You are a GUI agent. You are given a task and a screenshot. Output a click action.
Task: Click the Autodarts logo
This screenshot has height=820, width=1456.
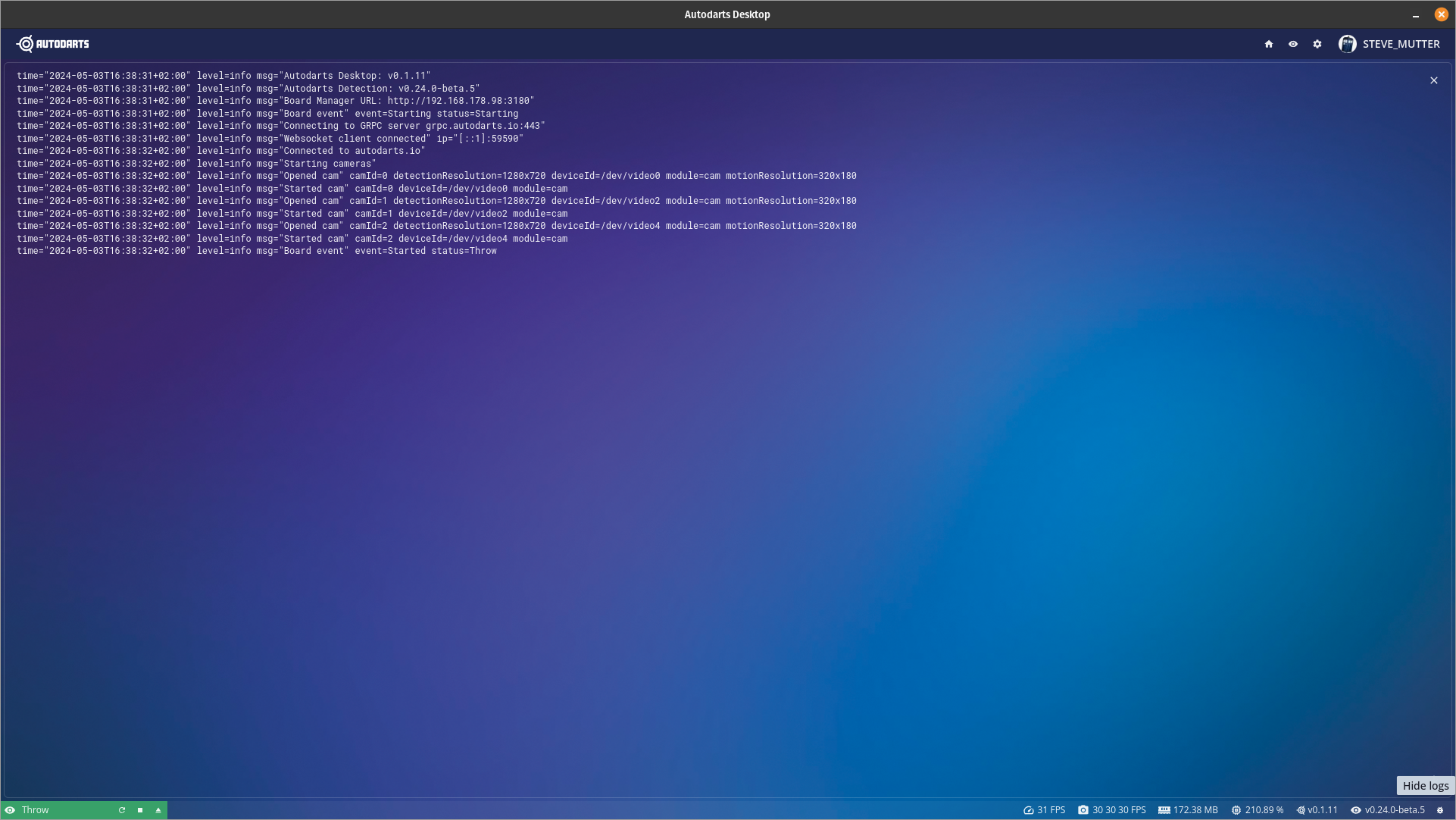(x=52, y=44)
